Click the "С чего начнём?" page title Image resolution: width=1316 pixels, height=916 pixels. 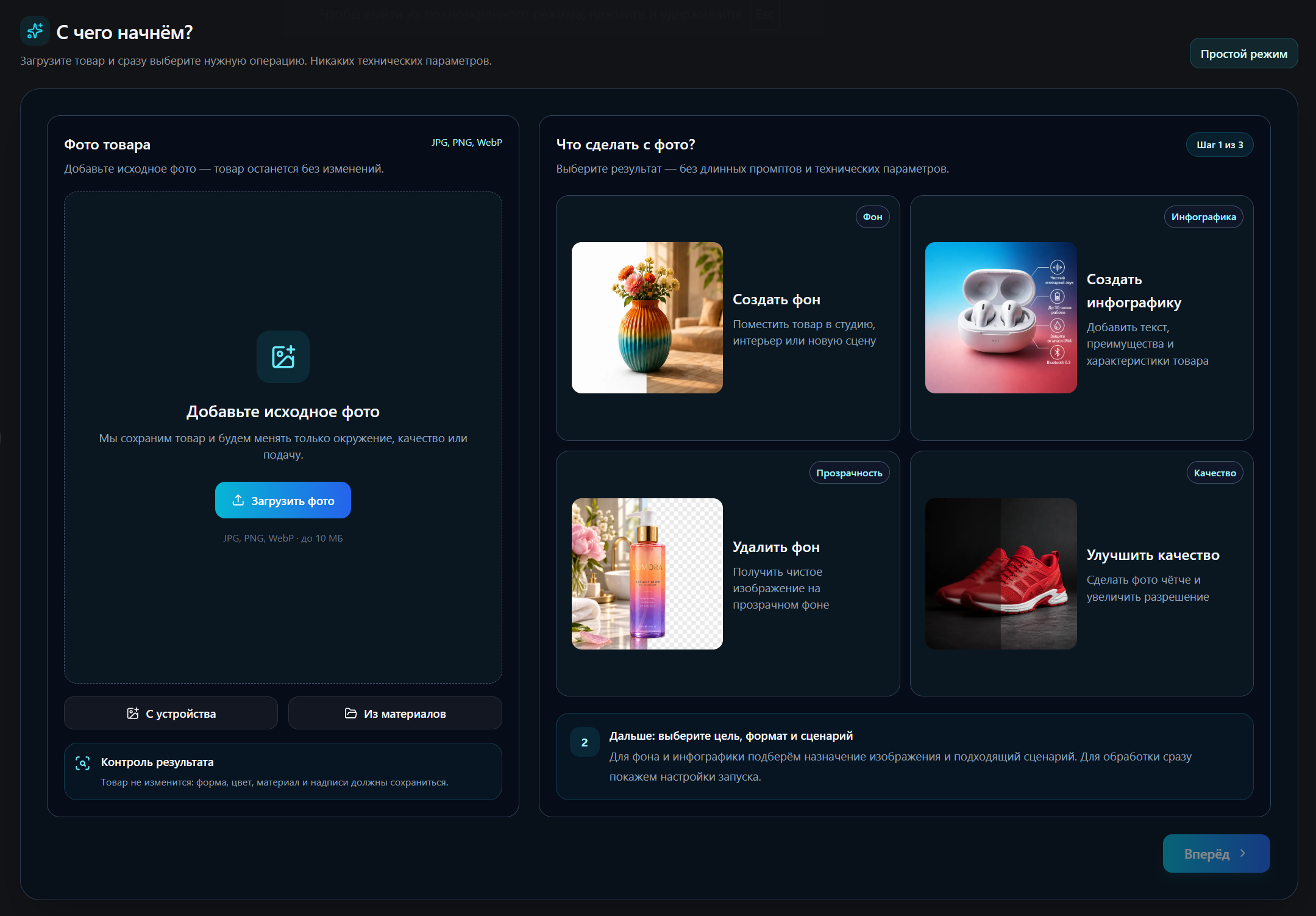(x=124, y=32)
